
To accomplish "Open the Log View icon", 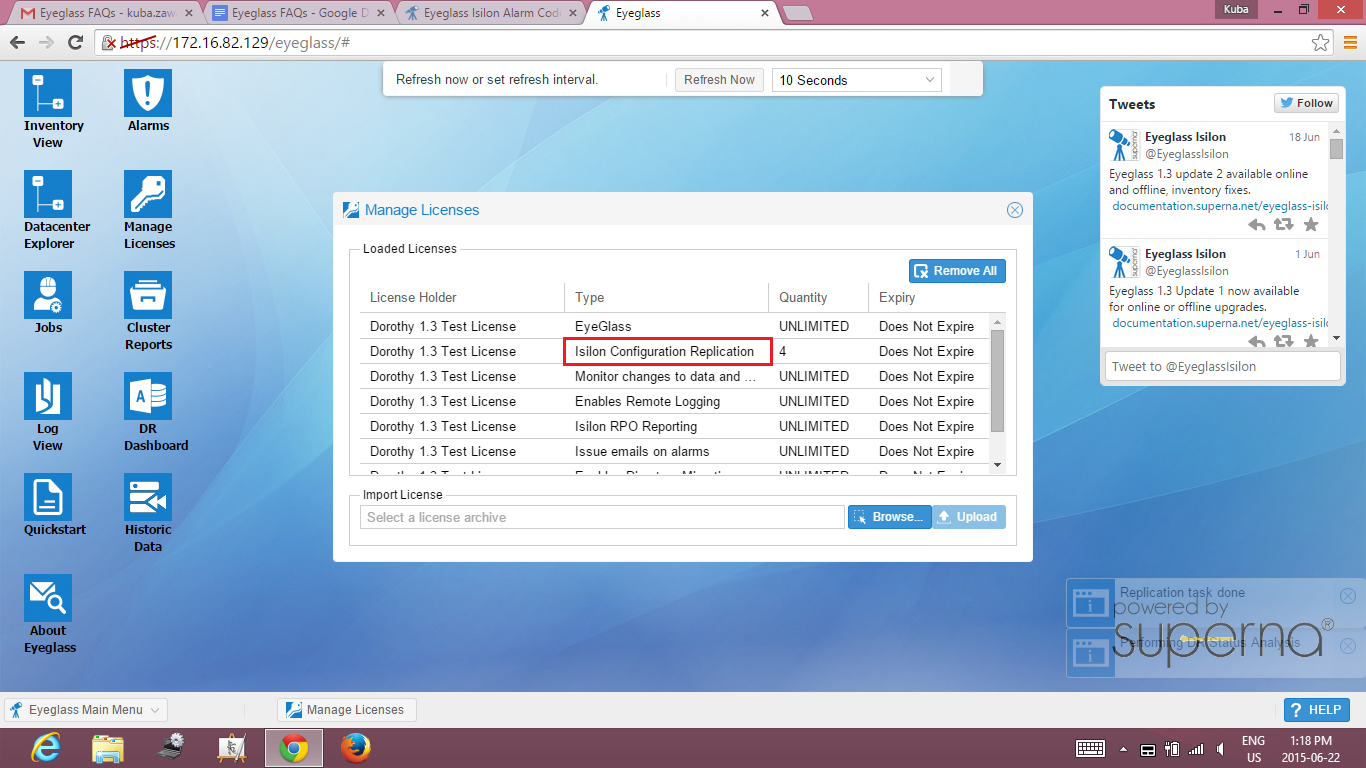I will pyautogui.click(x=48, y=396).
